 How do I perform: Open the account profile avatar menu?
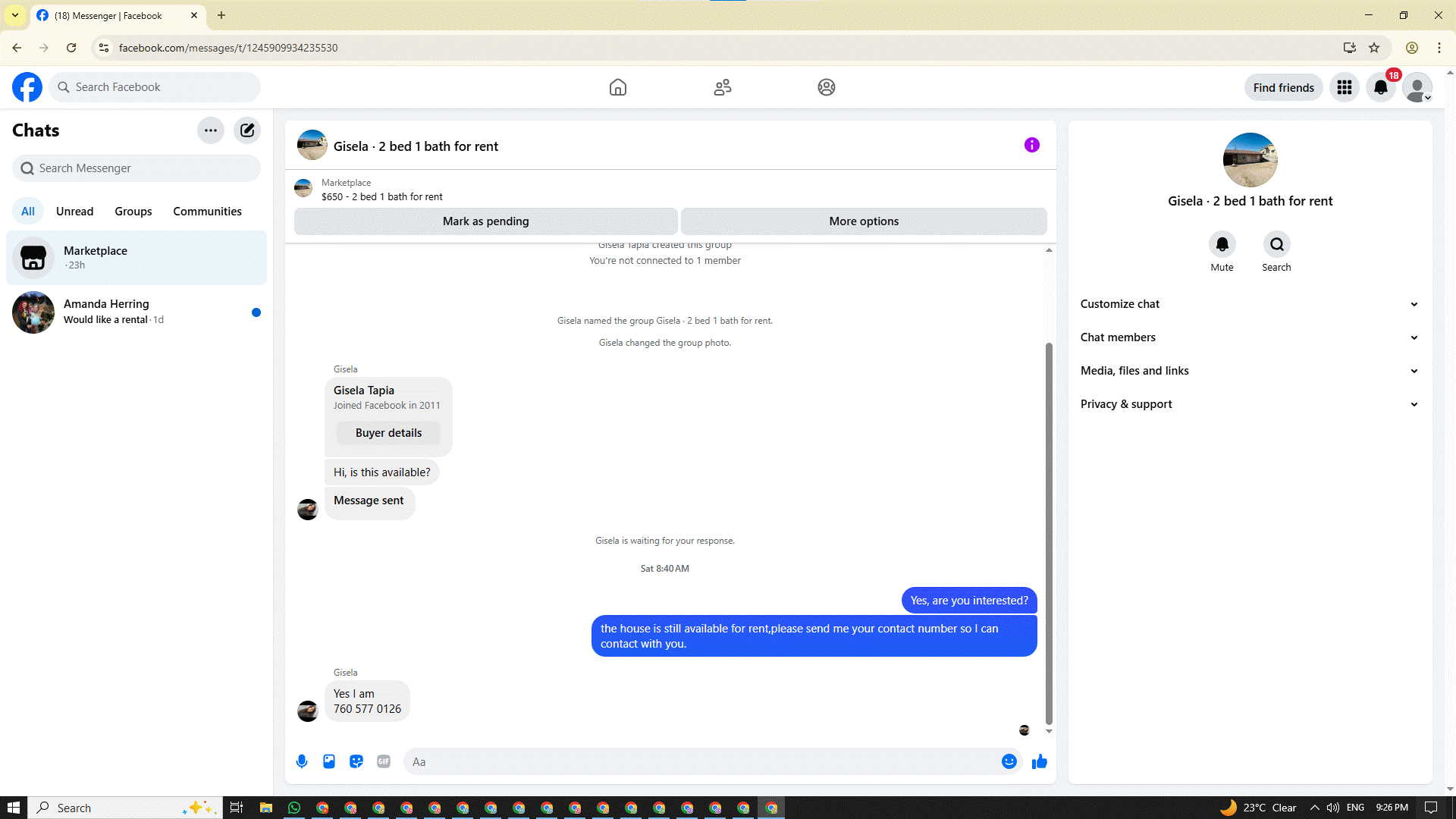click(x=1417, y=87)
